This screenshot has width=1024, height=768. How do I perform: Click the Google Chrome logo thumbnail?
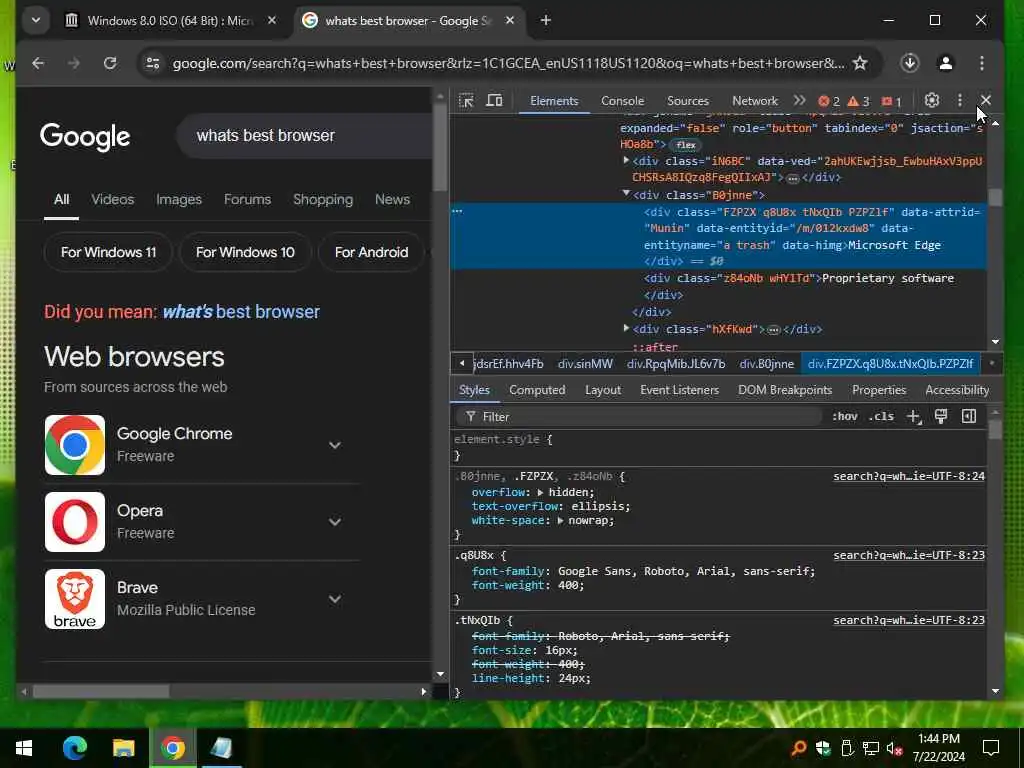pyautogui.click(x=74, y=445)
